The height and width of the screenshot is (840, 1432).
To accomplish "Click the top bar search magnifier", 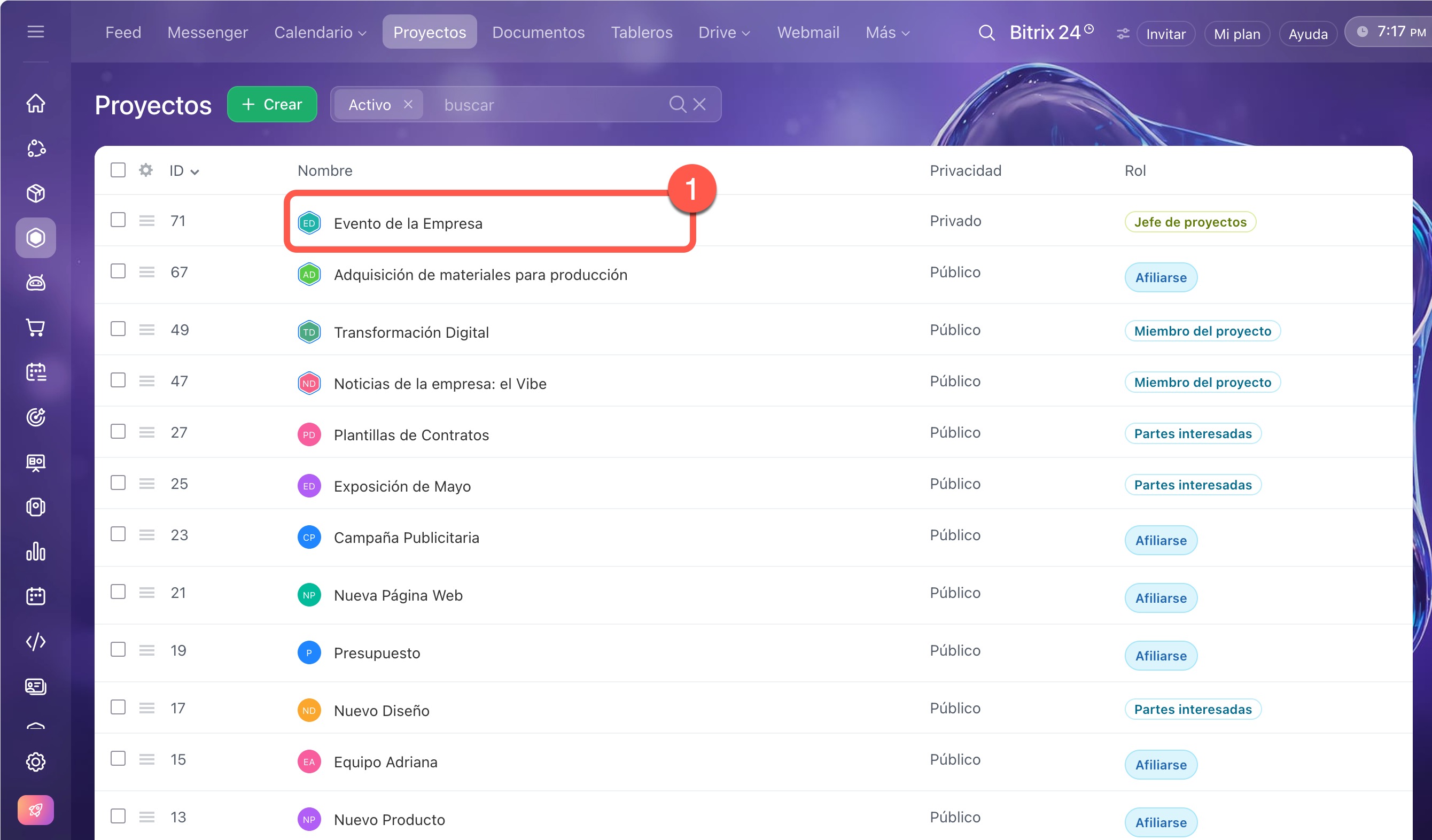I will pyautogui.click(x=986, y=33).
